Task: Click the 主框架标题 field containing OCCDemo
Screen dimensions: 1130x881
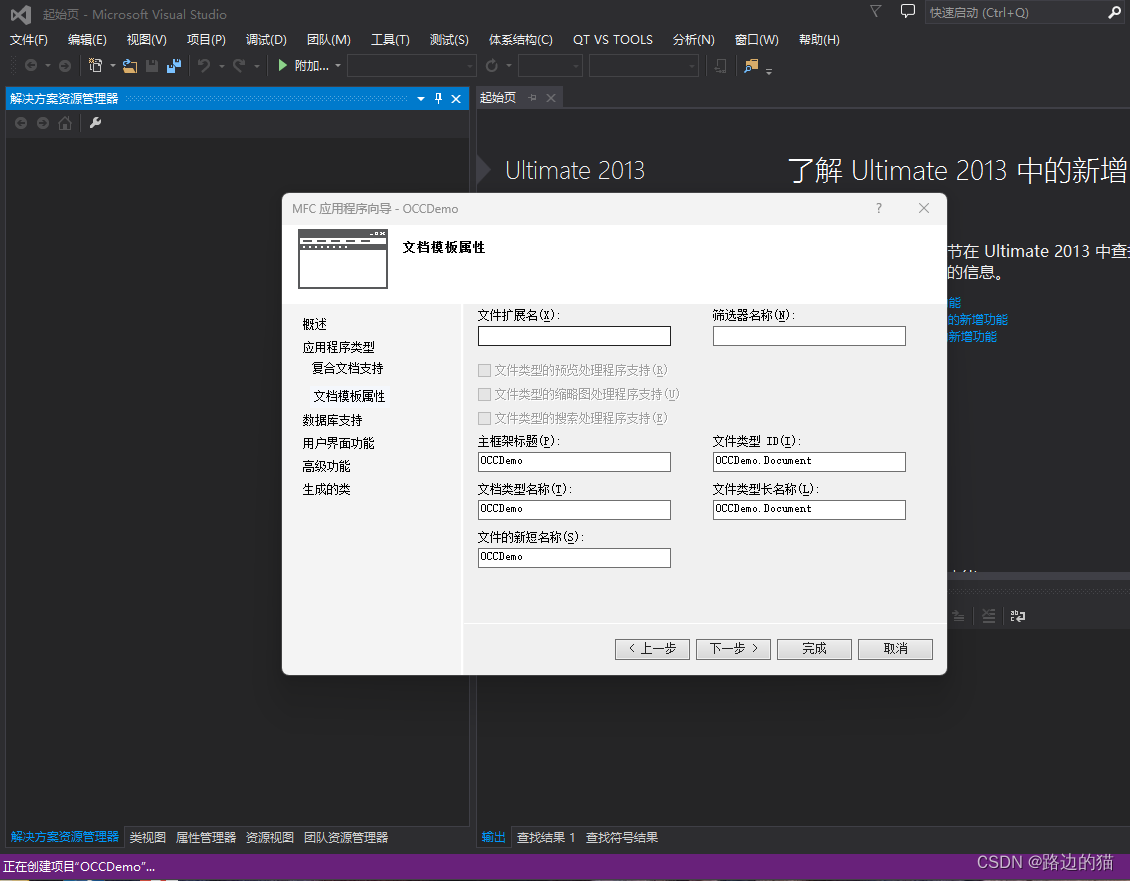Action: click(574, 461)
